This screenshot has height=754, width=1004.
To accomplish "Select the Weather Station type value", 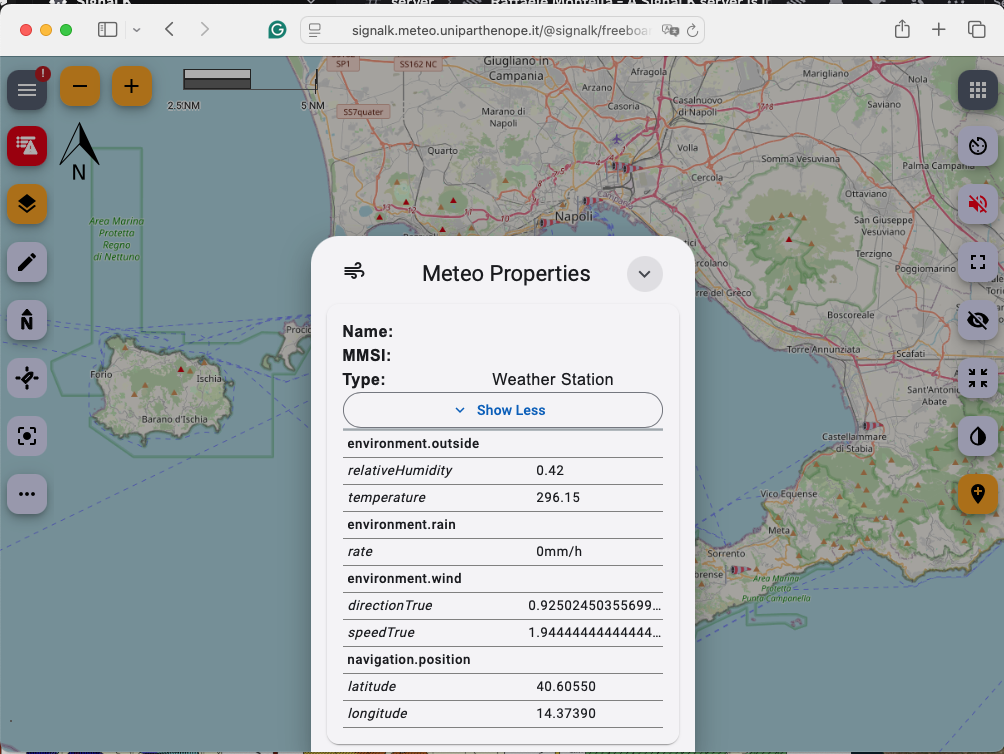I will point(553,380).
